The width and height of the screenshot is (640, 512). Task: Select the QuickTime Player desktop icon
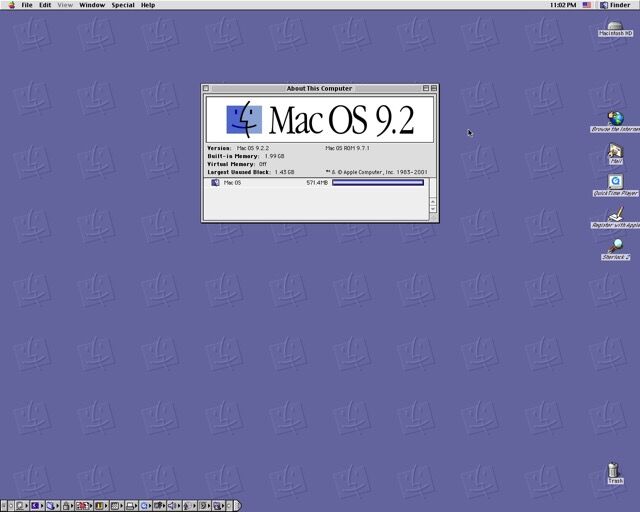click(616, 186)
